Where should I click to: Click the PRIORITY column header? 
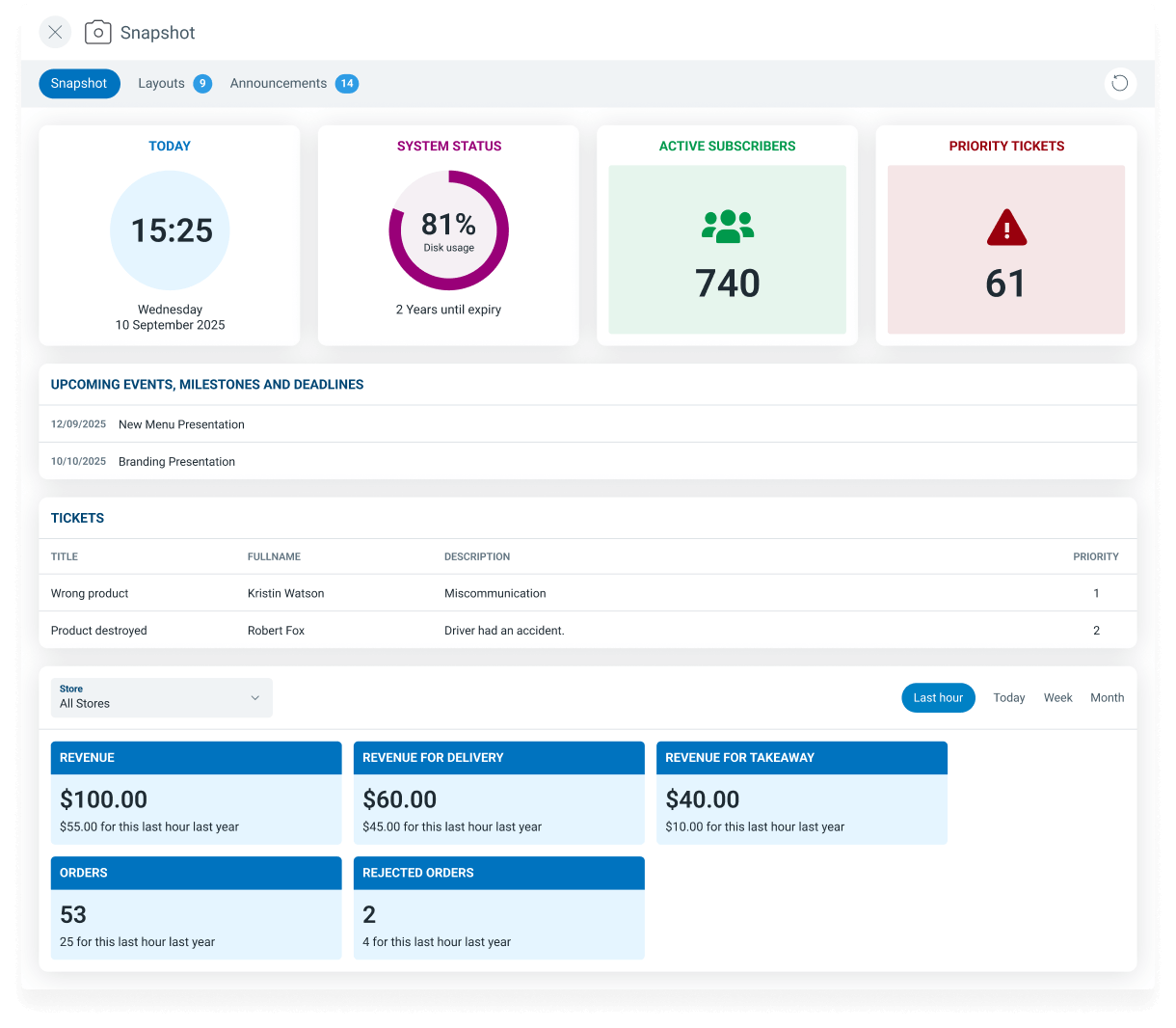coord(1096,556)
